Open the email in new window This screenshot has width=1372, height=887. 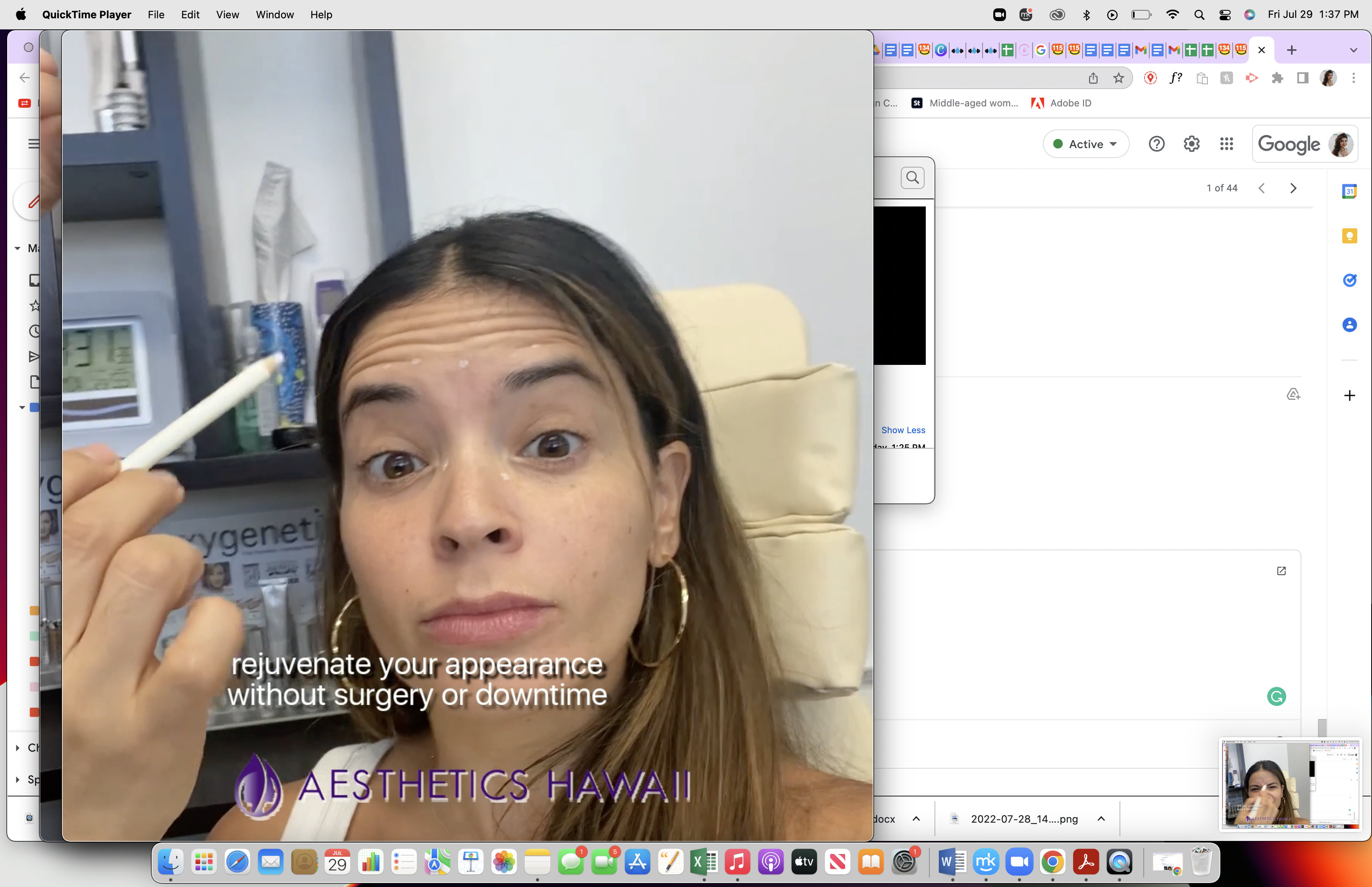click(x=1281, y=571)
